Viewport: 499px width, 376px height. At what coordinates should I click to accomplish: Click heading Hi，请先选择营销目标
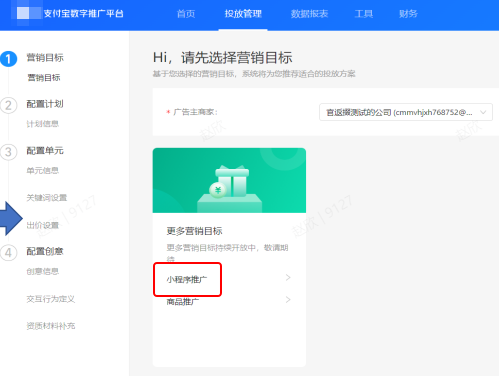pyautogui.click(x=223, y=58)
